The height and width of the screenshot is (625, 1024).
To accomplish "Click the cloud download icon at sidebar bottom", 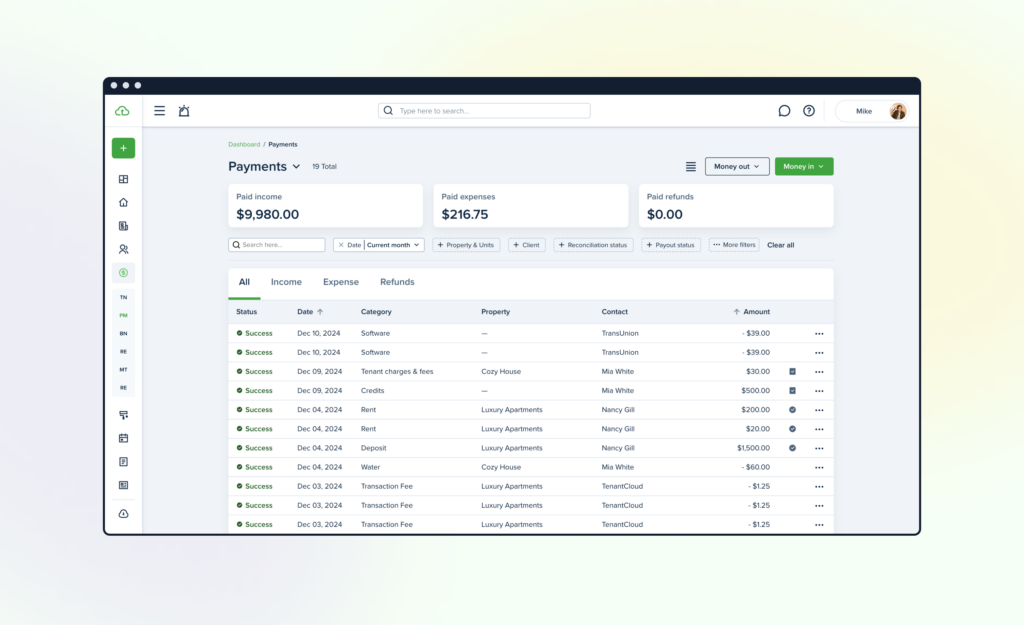I will click(x=123, y=514).
